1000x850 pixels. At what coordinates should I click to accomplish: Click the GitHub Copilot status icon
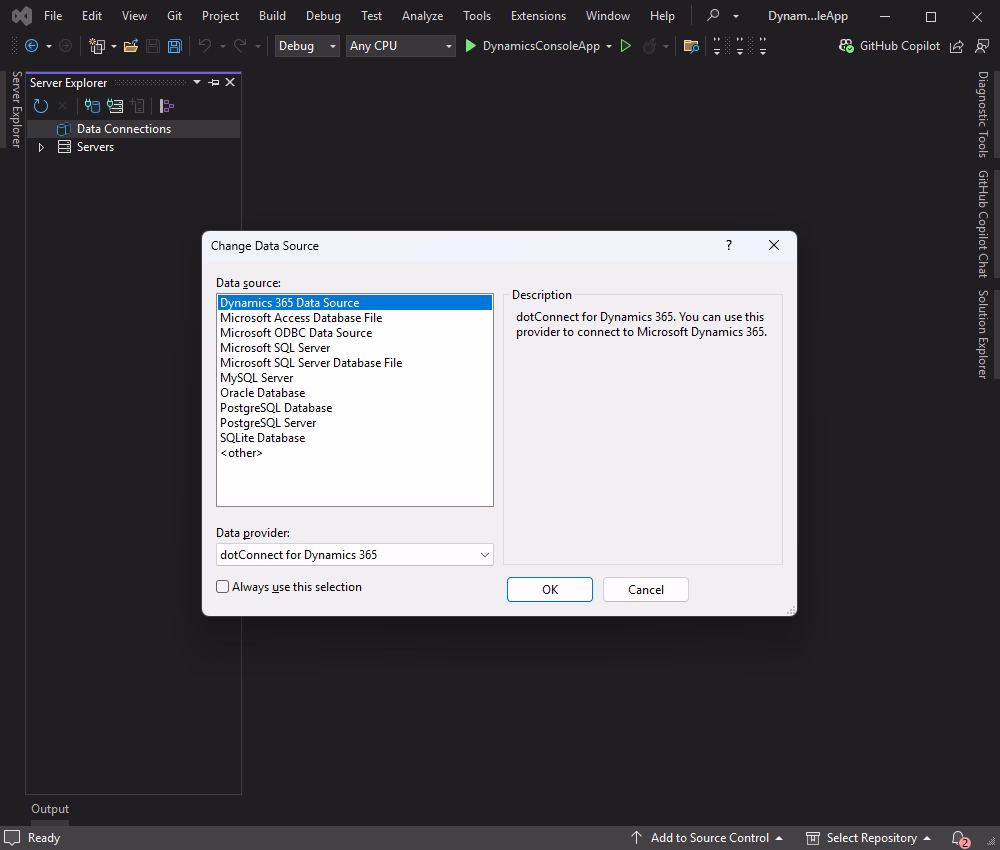(846, 46)
